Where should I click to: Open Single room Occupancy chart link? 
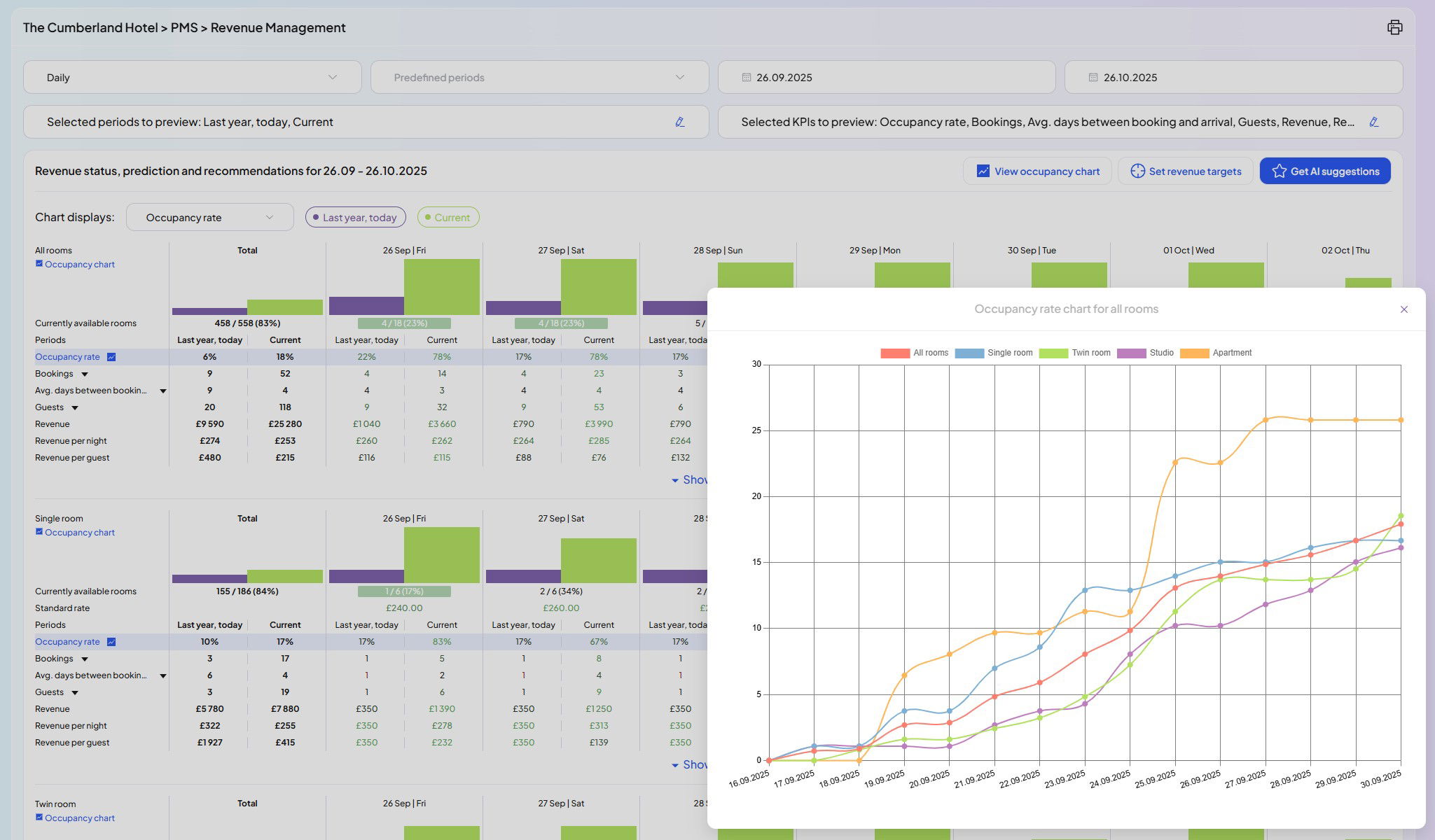[x=79, y=533]
